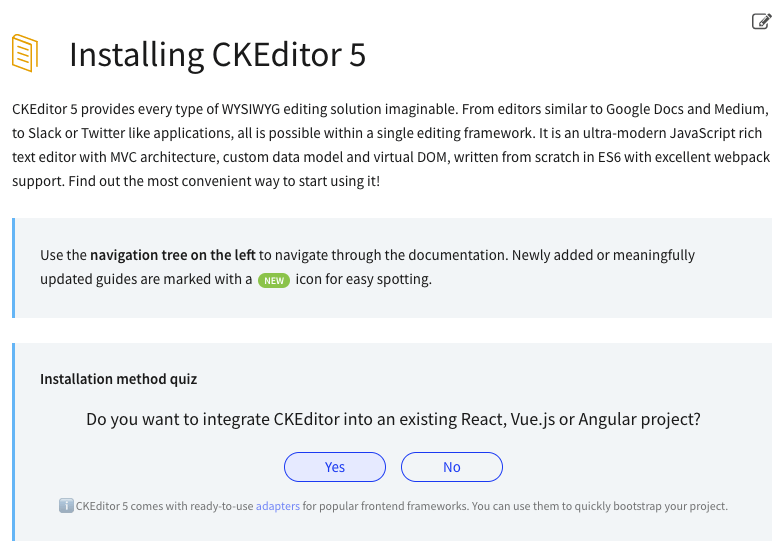The image size is (782, 551).
Task: Click the intro paragraph starting 'CKEditor 5 provides'
Action: point(391,145)
